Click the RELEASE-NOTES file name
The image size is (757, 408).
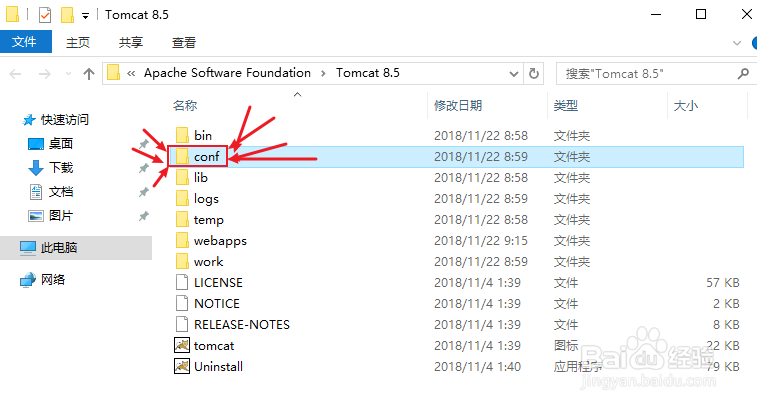click(x=242, y=324)
